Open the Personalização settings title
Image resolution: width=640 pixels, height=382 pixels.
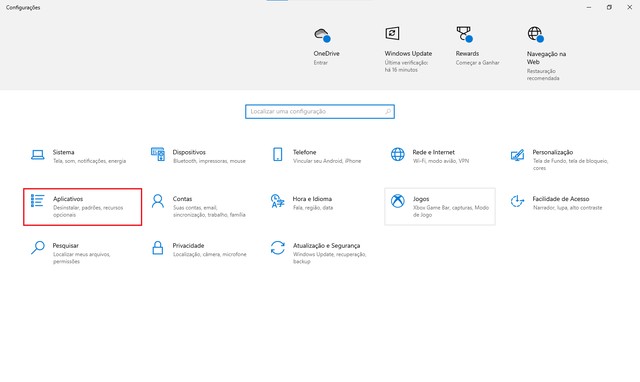point(553,152)
